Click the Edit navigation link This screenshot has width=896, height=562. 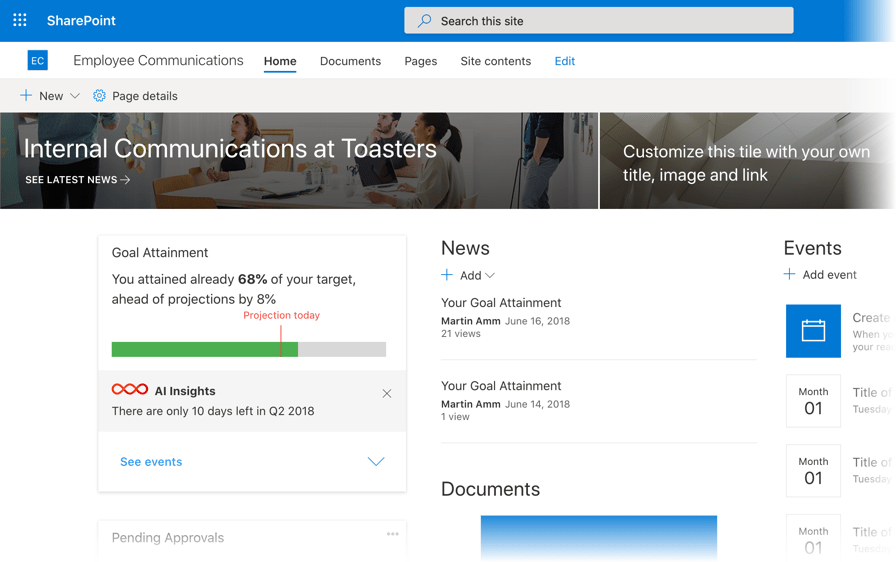[x=565, y=61]
